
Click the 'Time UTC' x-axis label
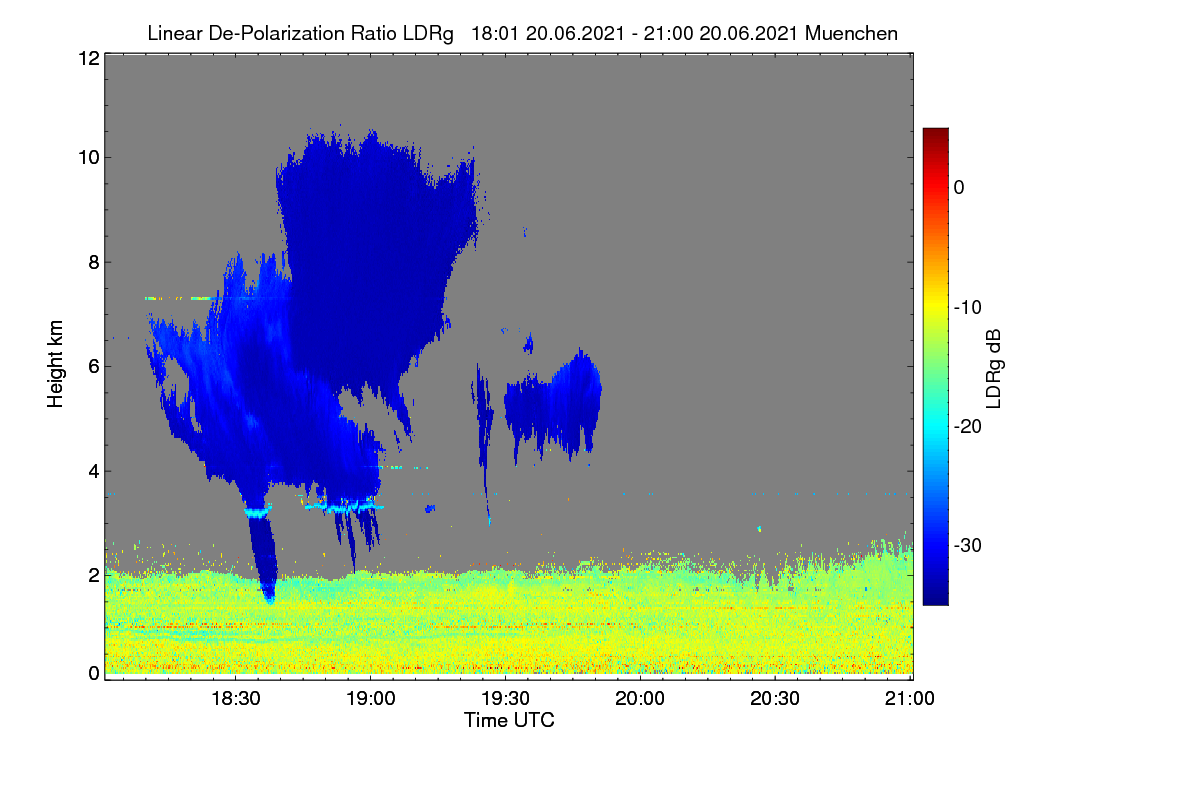point(509,720)
